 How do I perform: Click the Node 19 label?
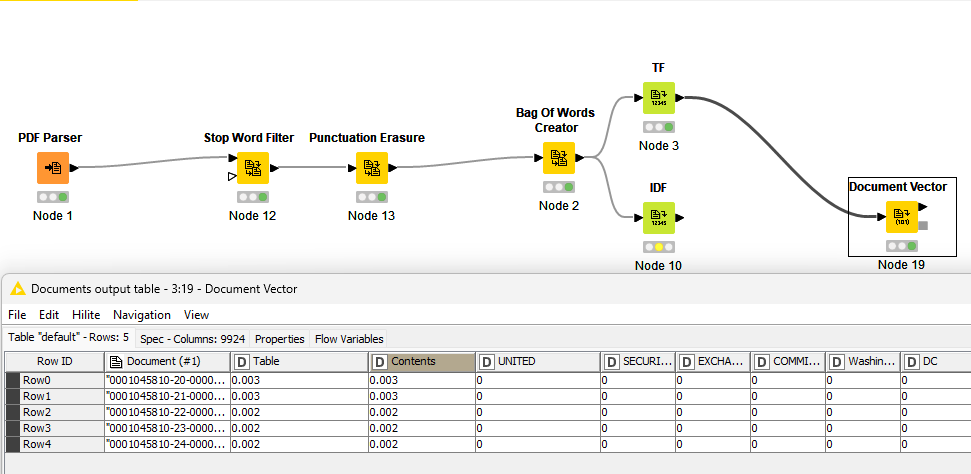(x=901, y=265)
